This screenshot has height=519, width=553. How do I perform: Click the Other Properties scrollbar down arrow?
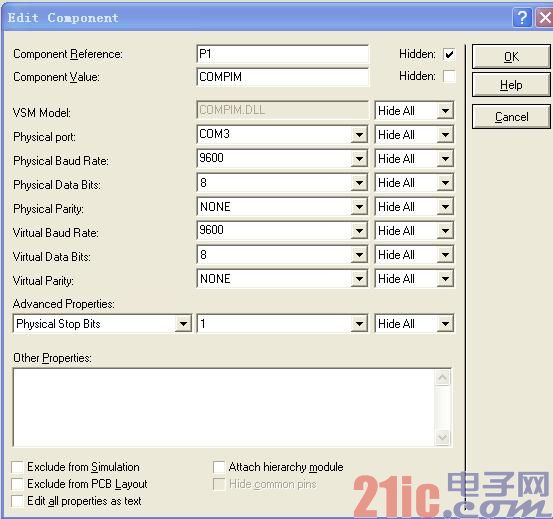tap(442, 438)
